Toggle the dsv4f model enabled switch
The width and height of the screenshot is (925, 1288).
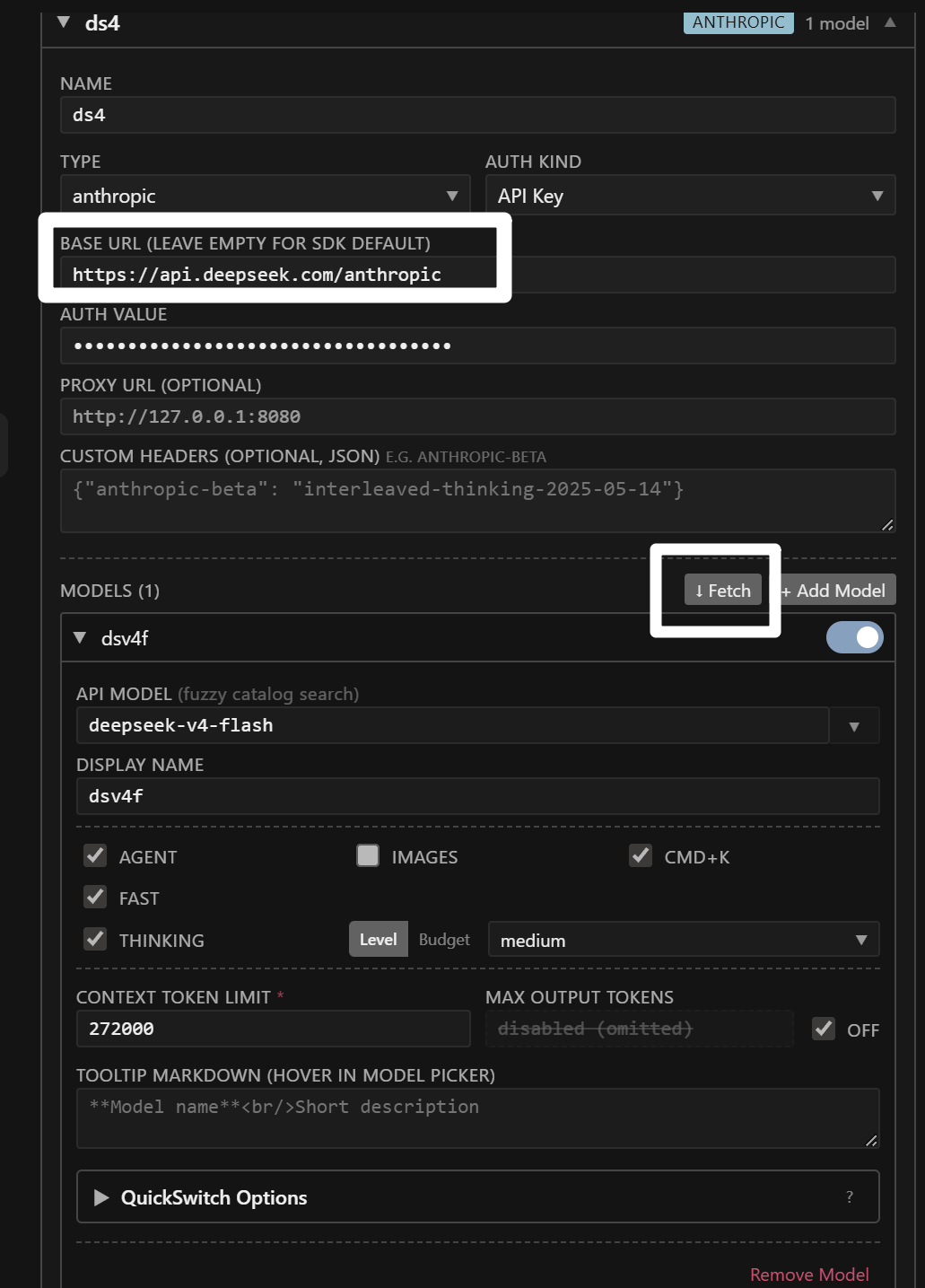click(854, 637)
